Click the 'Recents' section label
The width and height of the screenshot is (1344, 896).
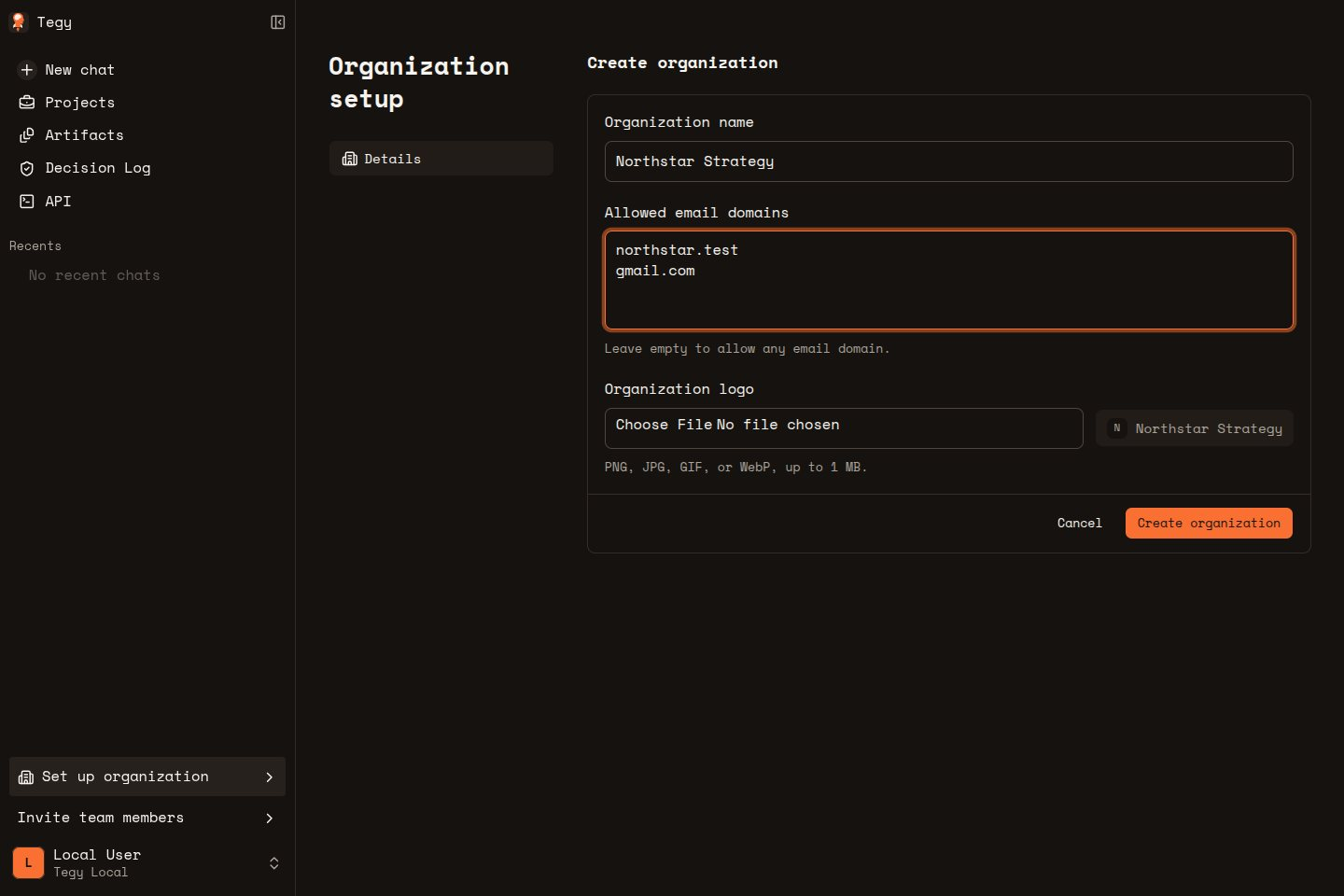35,246
